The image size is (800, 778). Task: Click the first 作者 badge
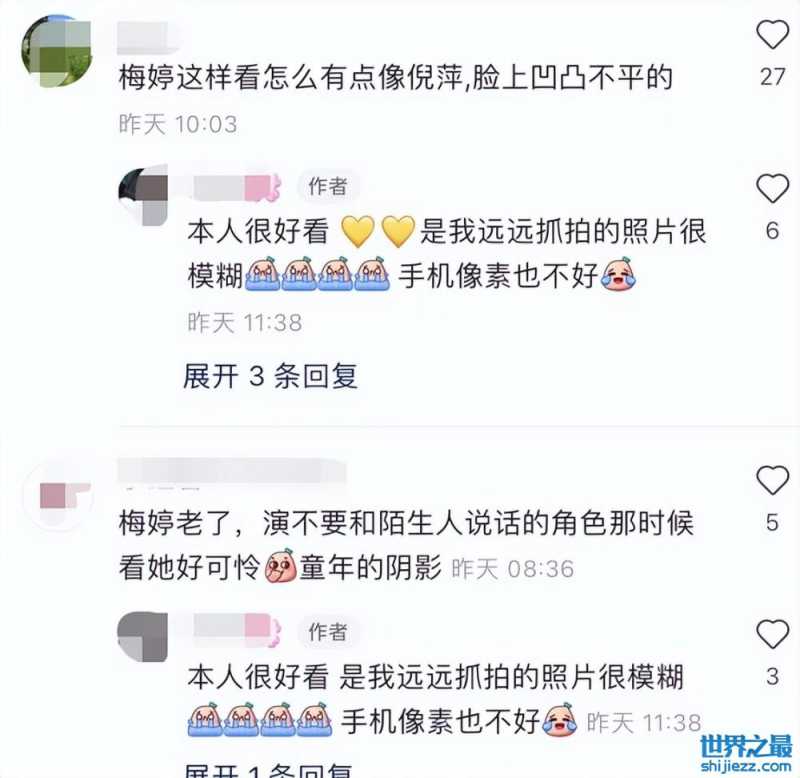pos(328,187)
